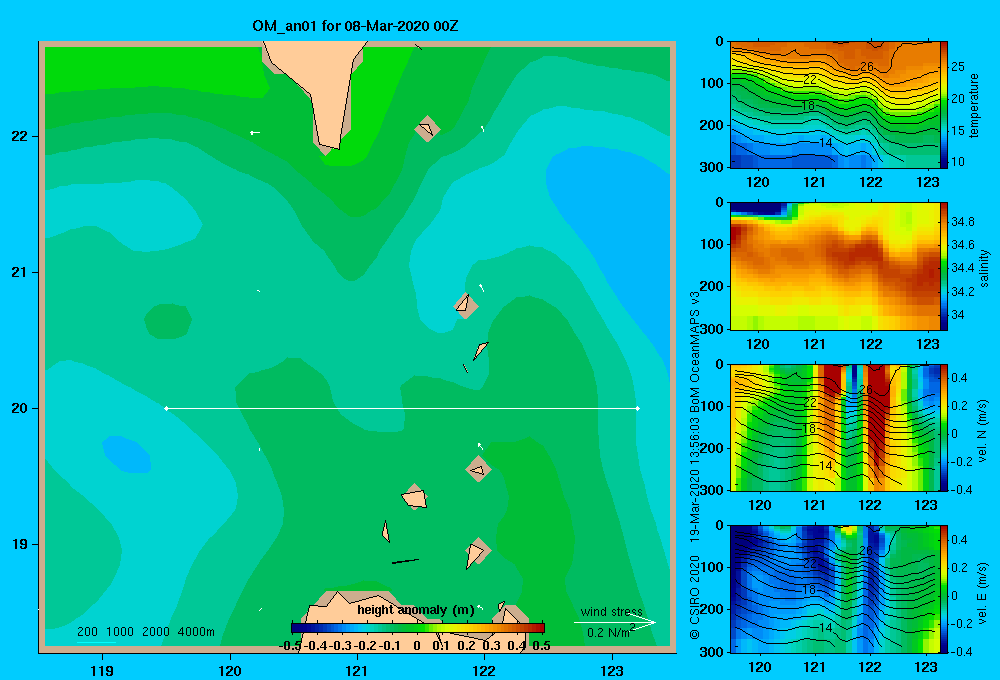
Task: Click the '200' depth contour legend entry
Action: [x=87, y=632]
